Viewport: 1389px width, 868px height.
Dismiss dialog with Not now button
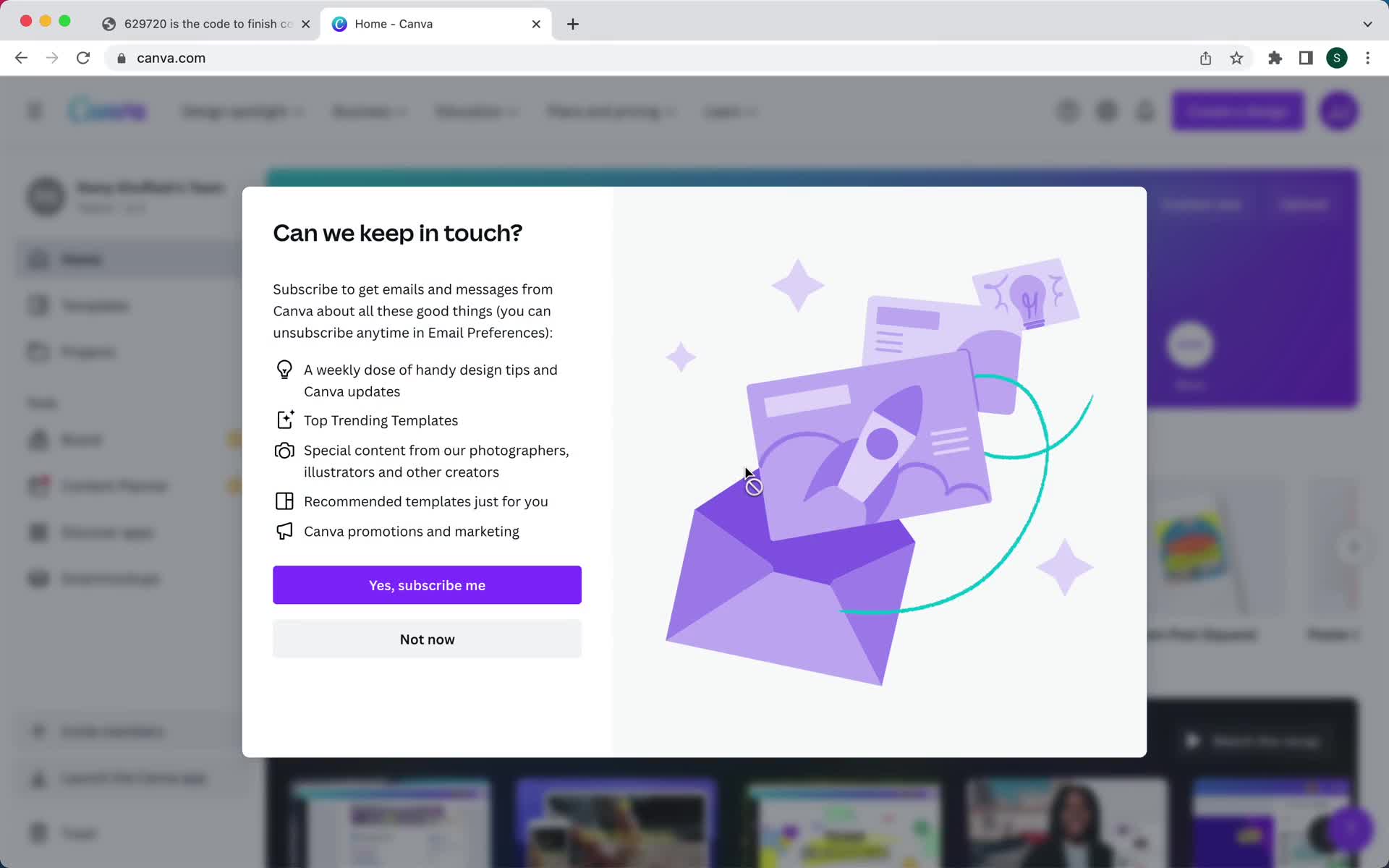427,639
